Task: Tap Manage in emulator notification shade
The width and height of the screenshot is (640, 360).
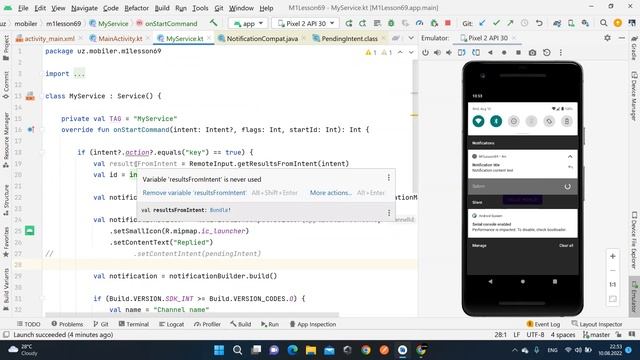Action: click(479, 246)
